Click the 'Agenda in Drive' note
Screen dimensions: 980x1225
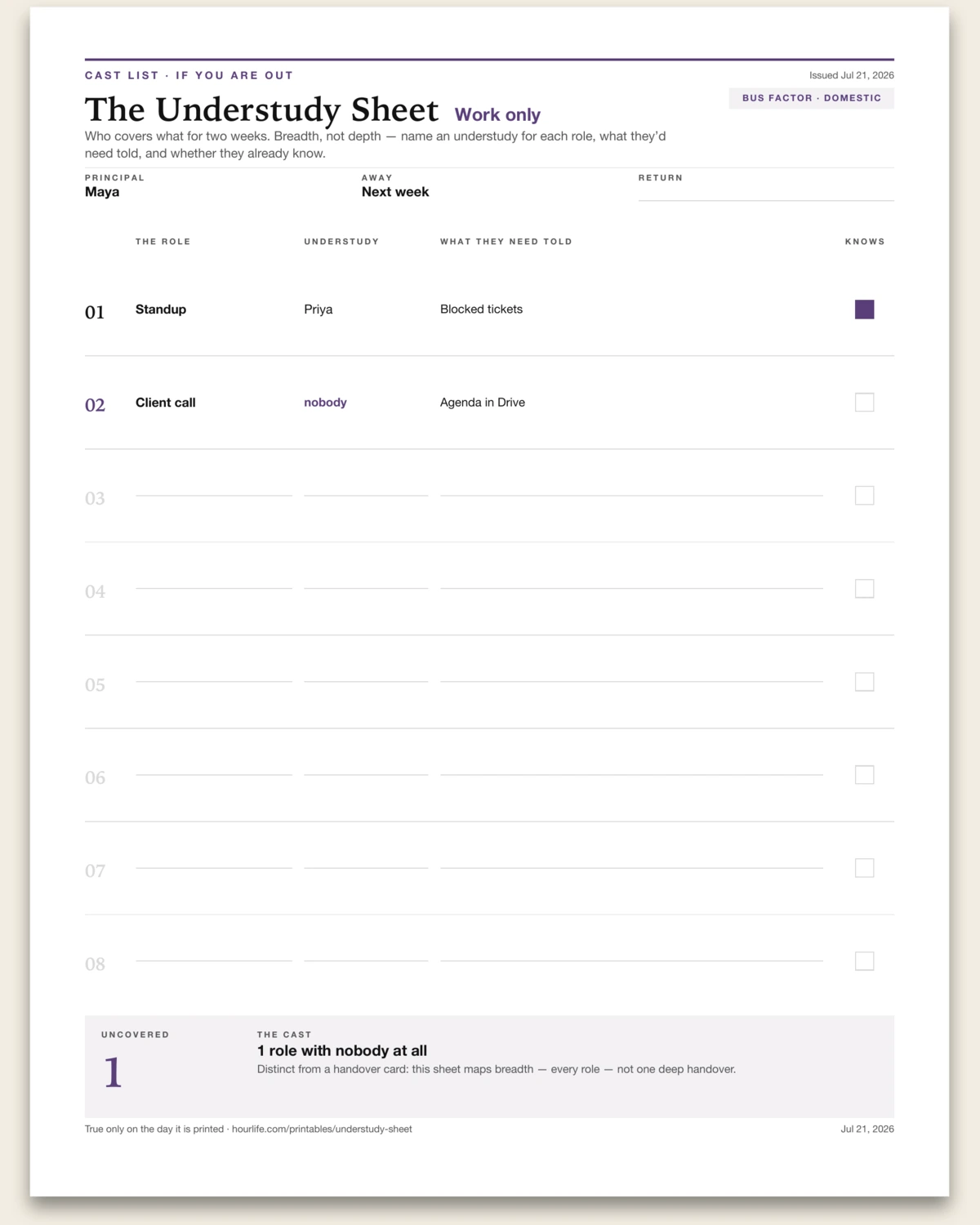pos(483,403)
